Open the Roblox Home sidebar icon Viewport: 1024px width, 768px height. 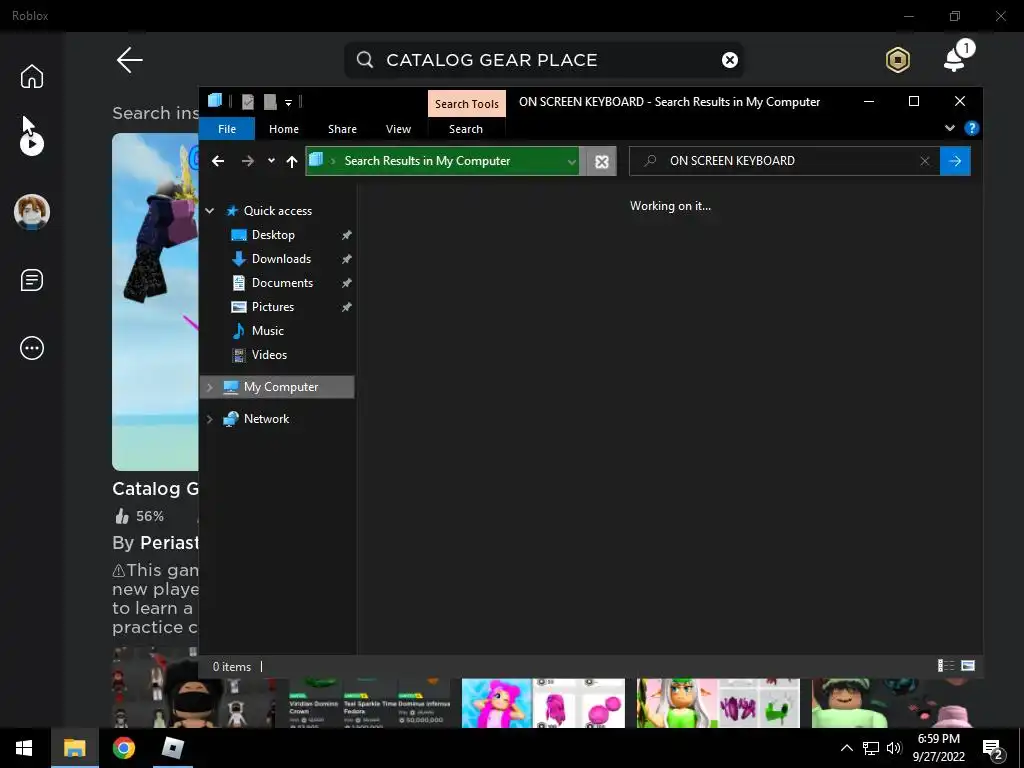pos(31,76)
